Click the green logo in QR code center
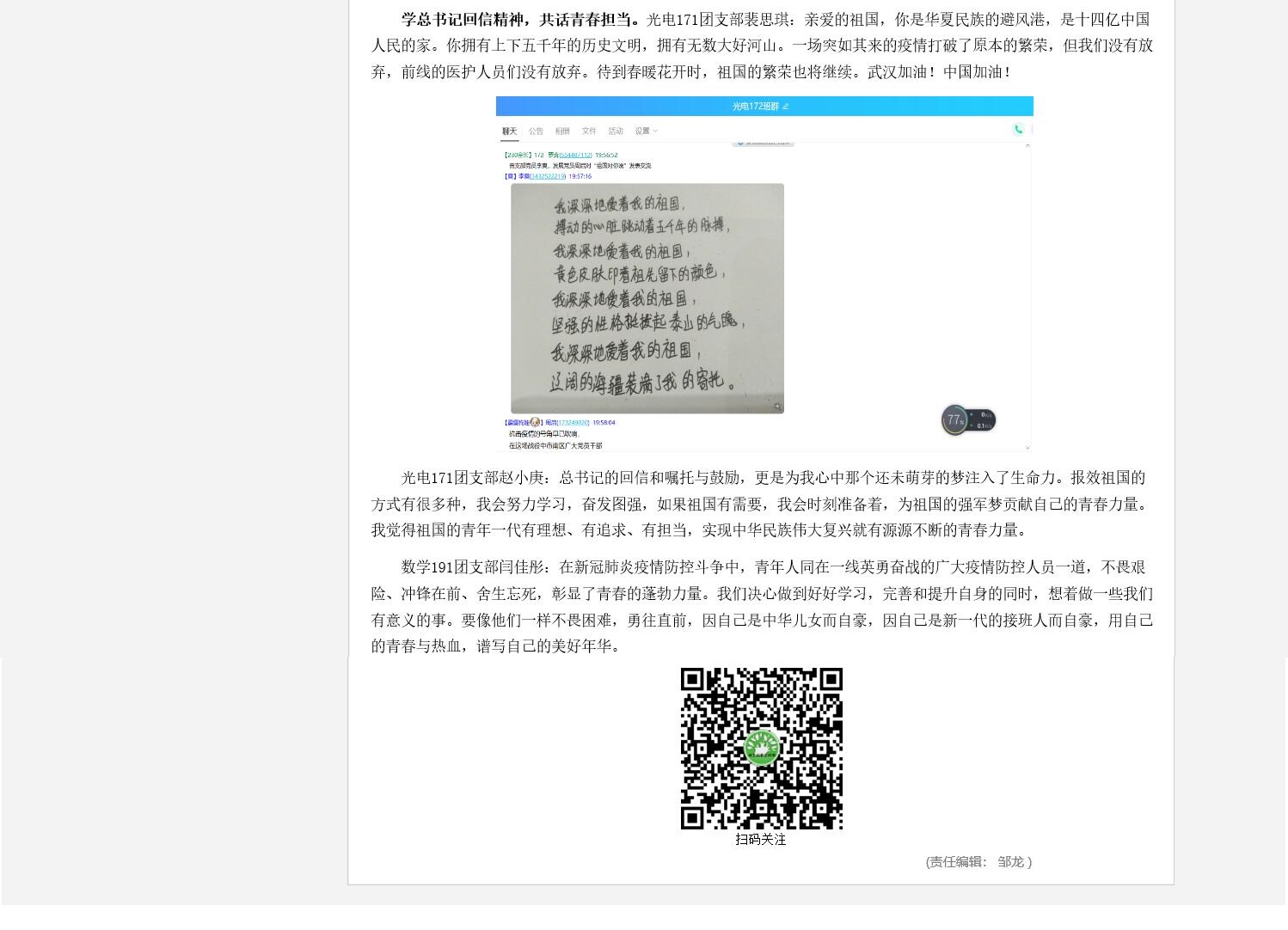This screenshot has height=930, width=1288. (x=761, y=747)
